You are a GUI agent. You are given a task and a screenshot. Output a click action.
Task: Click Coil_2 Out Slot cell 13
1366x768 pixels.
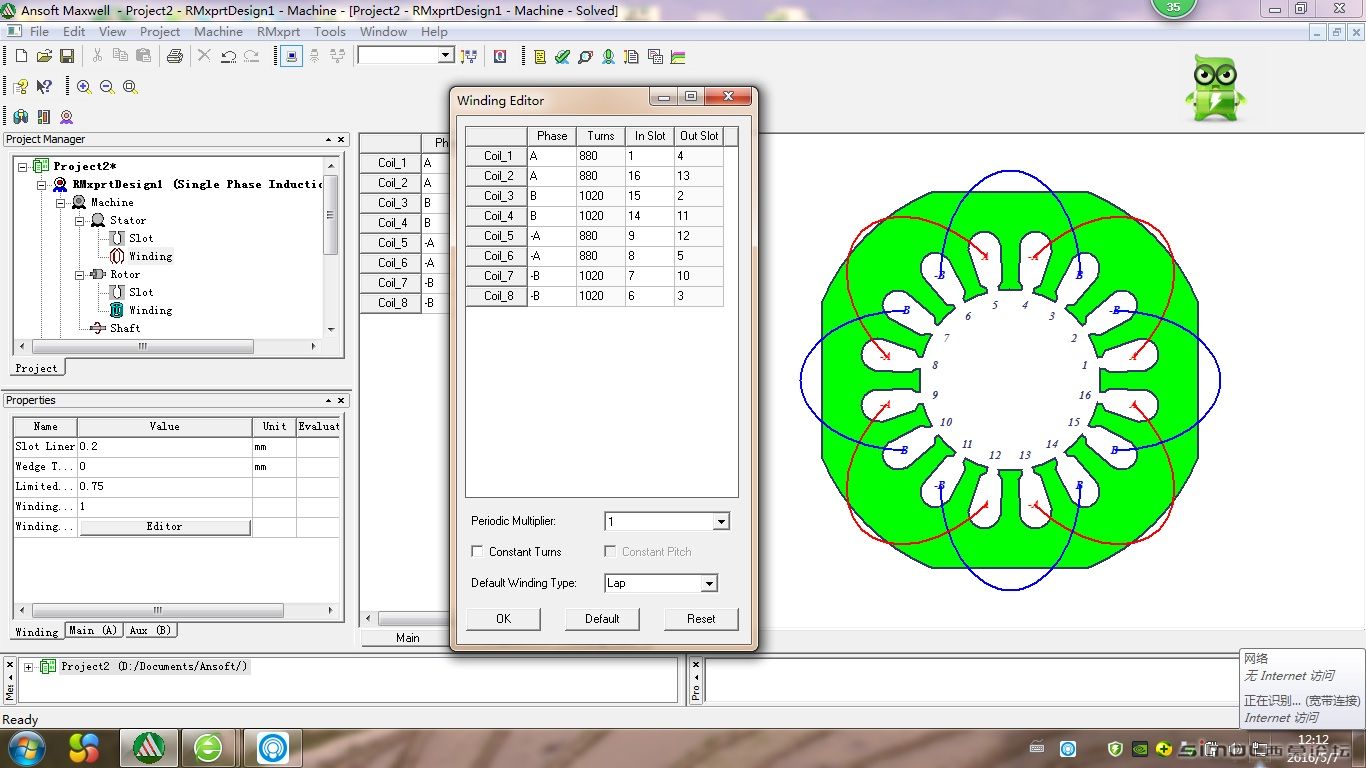(699, 176)
